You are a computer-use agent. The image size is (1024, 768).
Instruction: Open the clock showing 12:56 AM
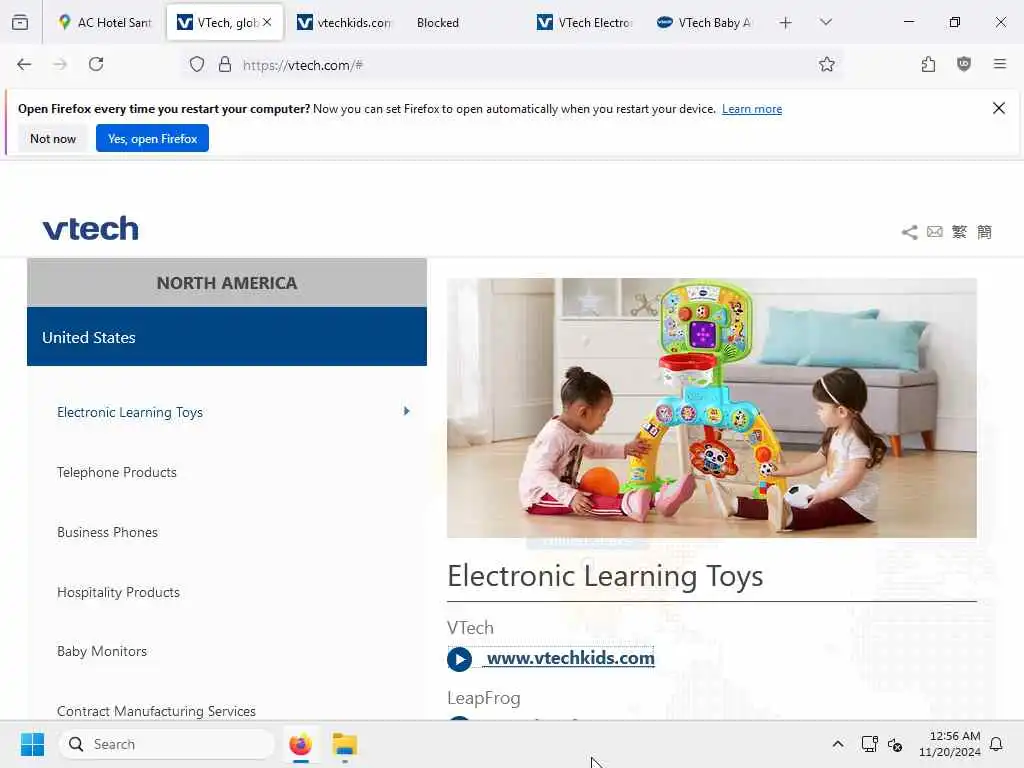coord(949,744)
